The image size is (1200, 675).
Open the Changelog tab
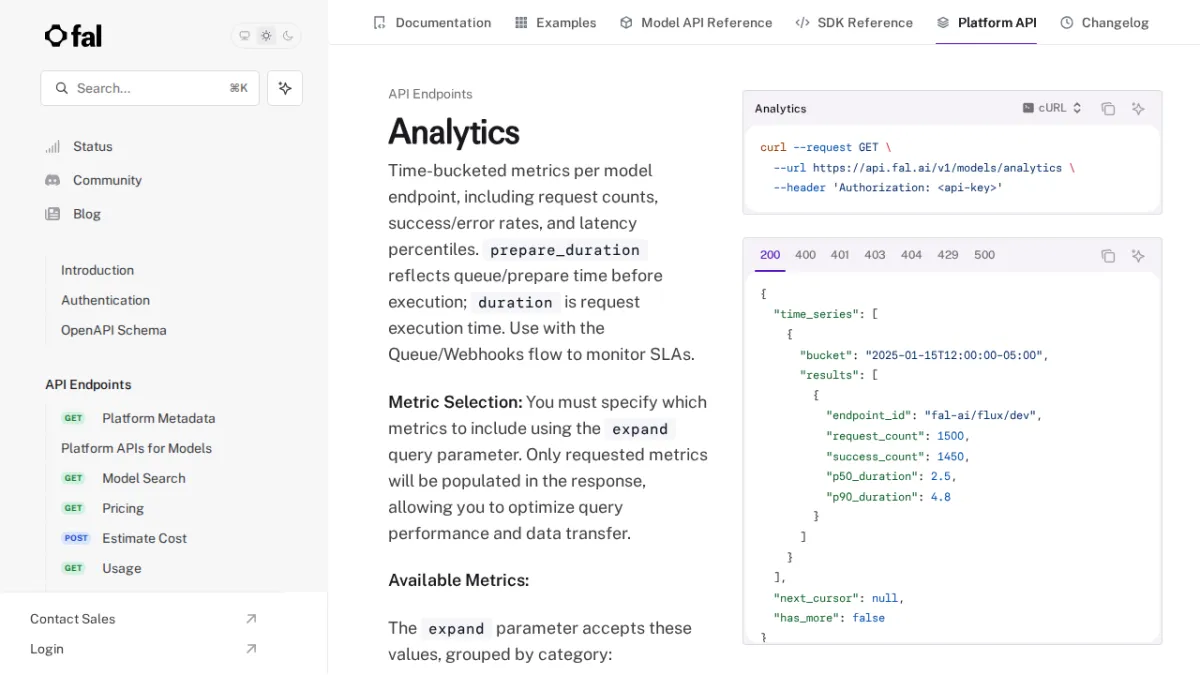pyautogui.click(x=1104, y=22)
